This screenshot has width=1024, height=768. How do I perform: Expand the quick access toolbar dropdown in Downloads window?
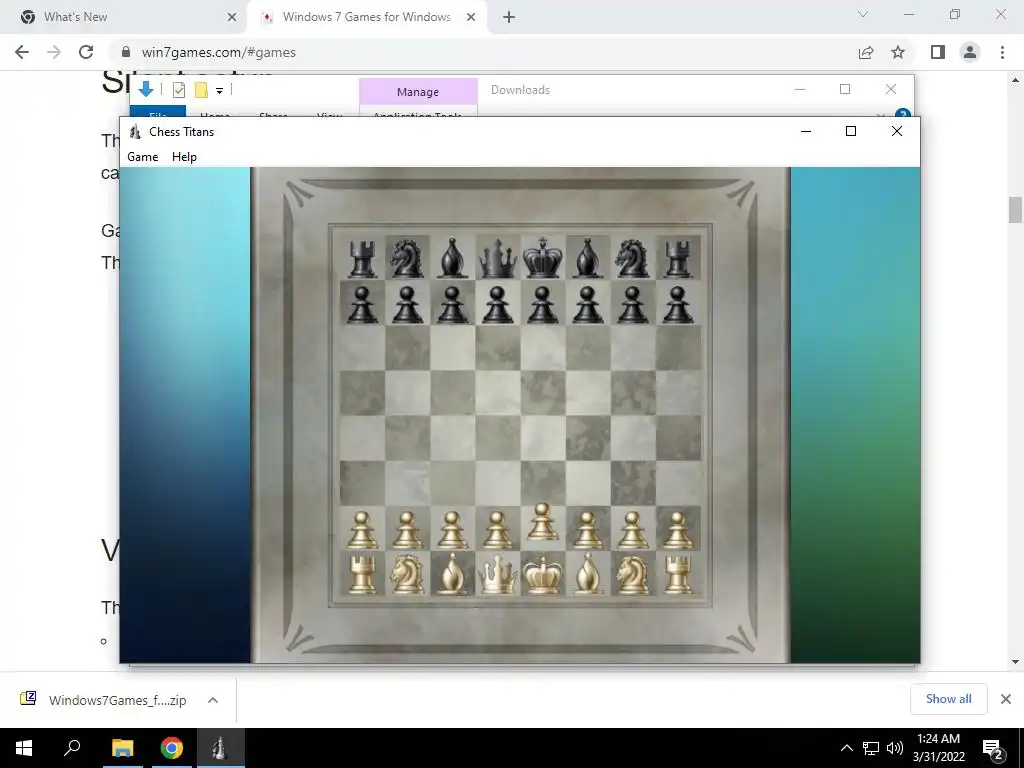coord(219,91)
